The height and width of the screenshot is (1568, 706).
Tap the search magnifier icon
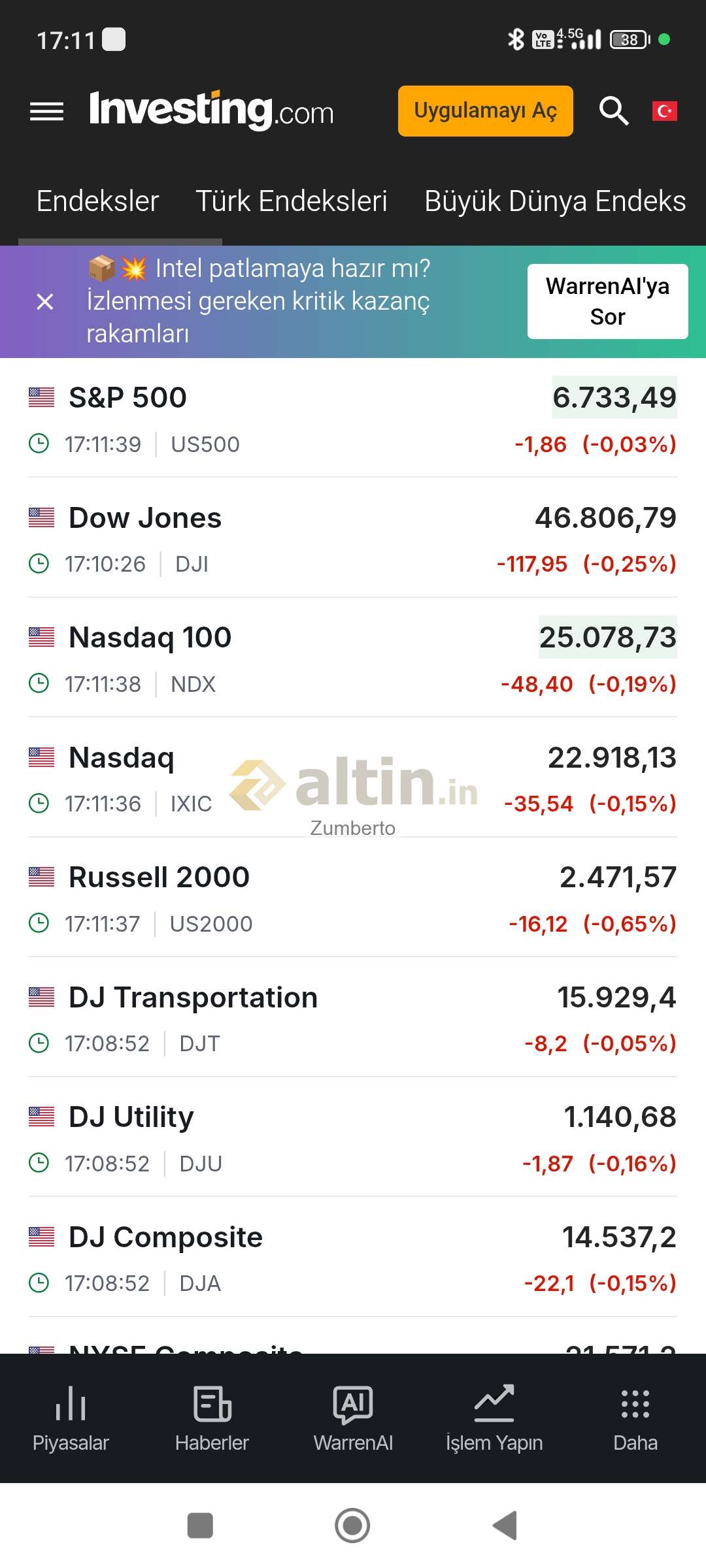click(613, 111)
